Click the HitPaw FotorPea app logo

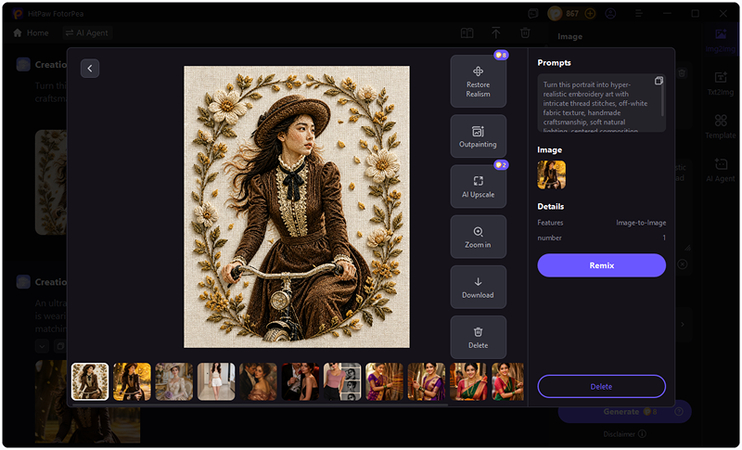point(18,13)
